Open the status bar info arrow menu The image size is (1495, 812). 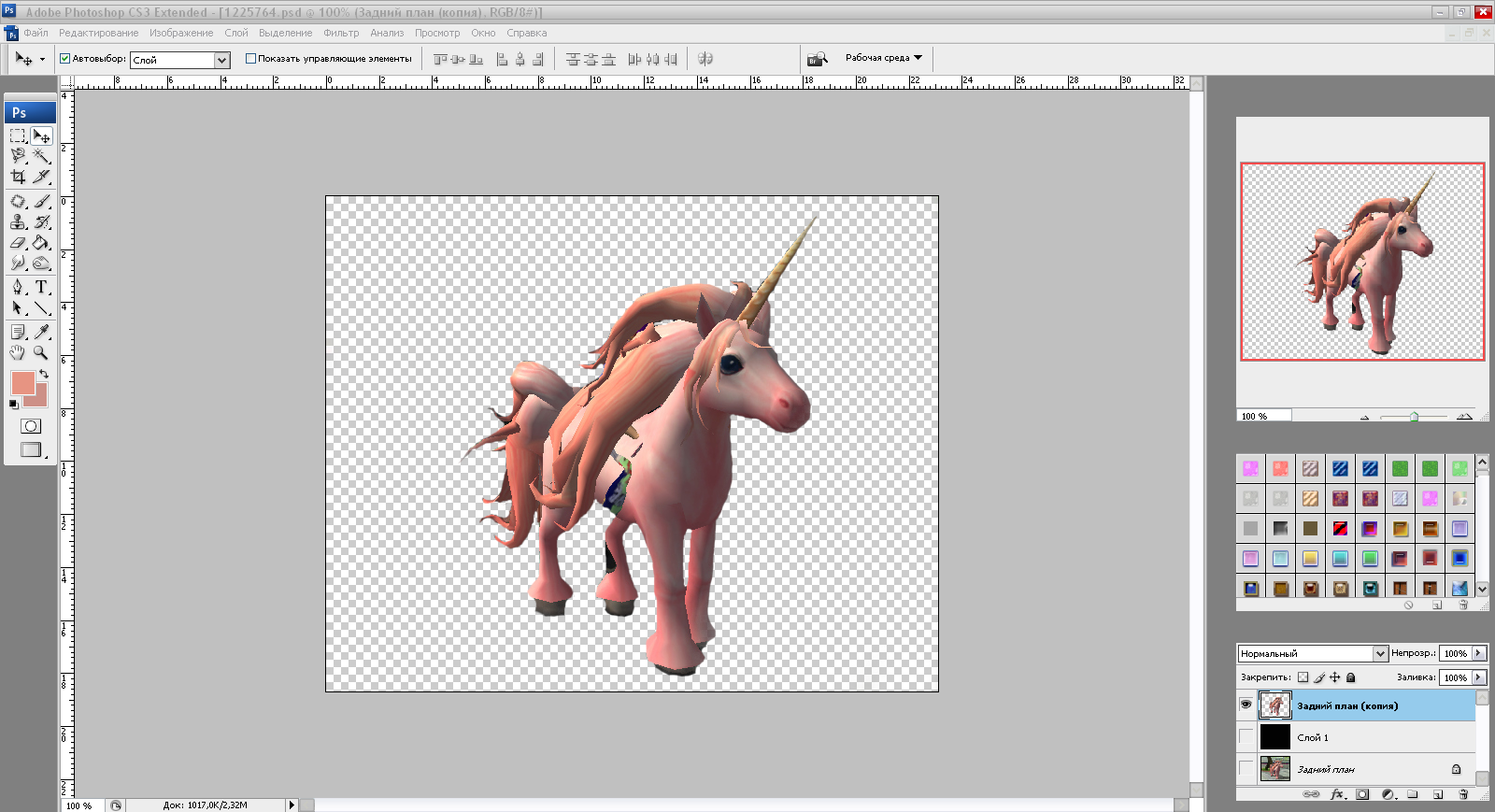(291, 805)
